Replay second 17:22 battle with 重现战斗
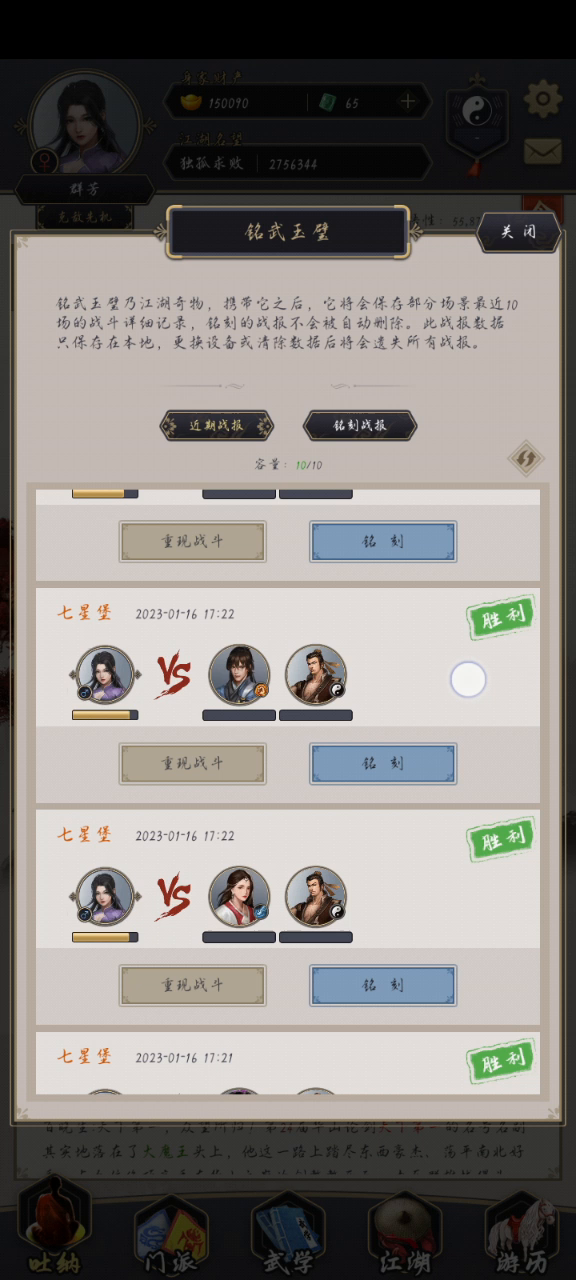The image size is (576, 1280). coord(193,985)
